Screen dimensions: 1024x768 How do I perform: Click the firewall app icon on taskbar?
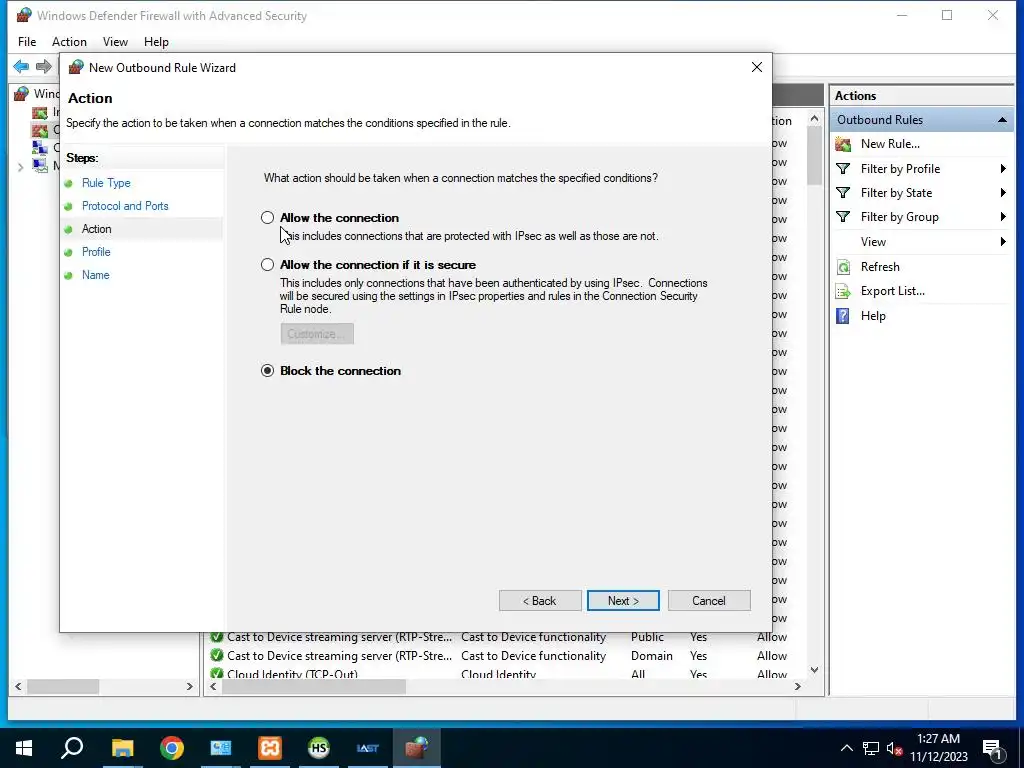click(x=417, y=748)
